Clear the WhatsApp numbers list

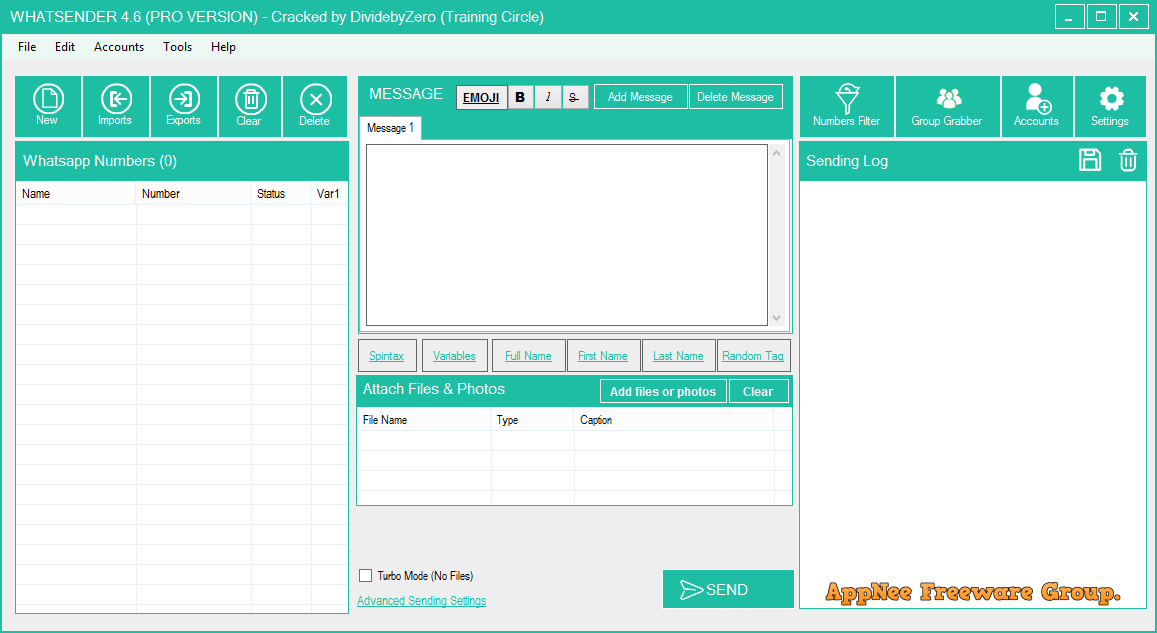[x=250, y=106]
